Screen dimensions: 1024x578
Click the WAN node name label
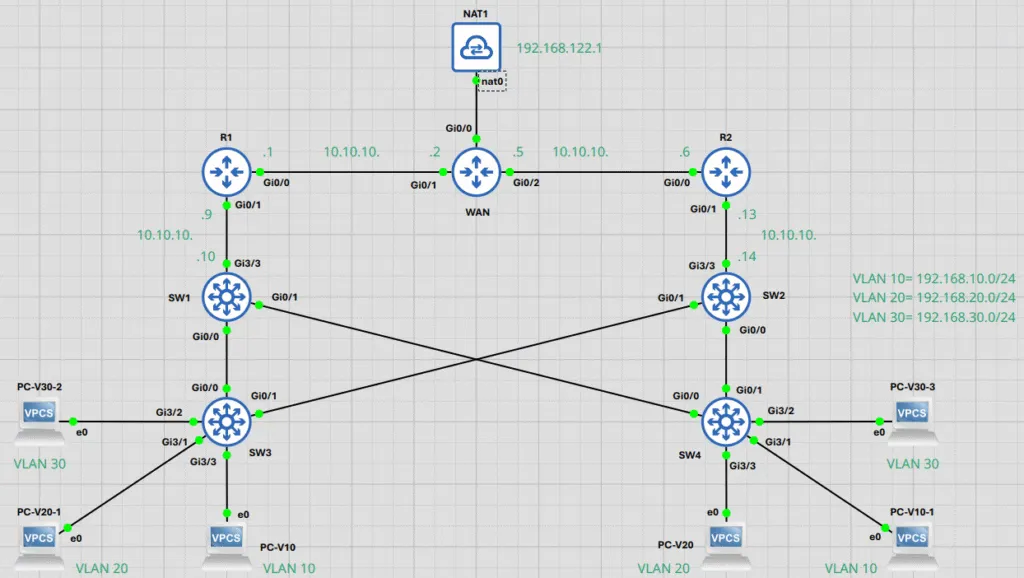[477, 212]
